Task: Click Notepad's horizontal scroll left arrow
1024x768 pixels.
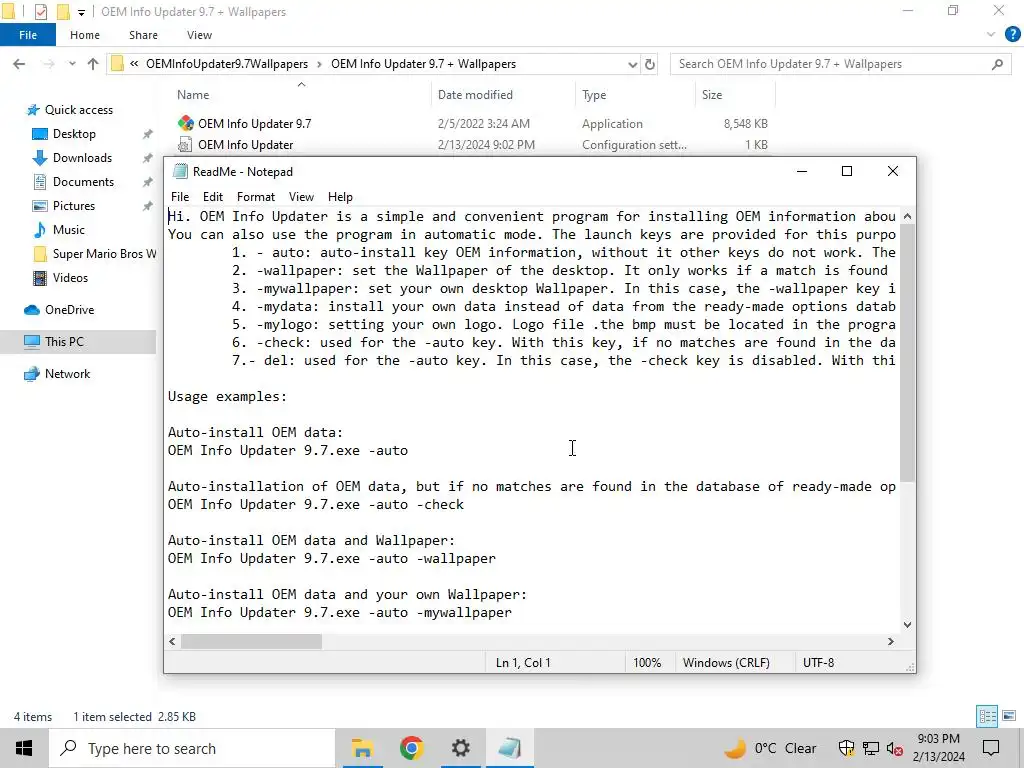Action: (172, 642)
